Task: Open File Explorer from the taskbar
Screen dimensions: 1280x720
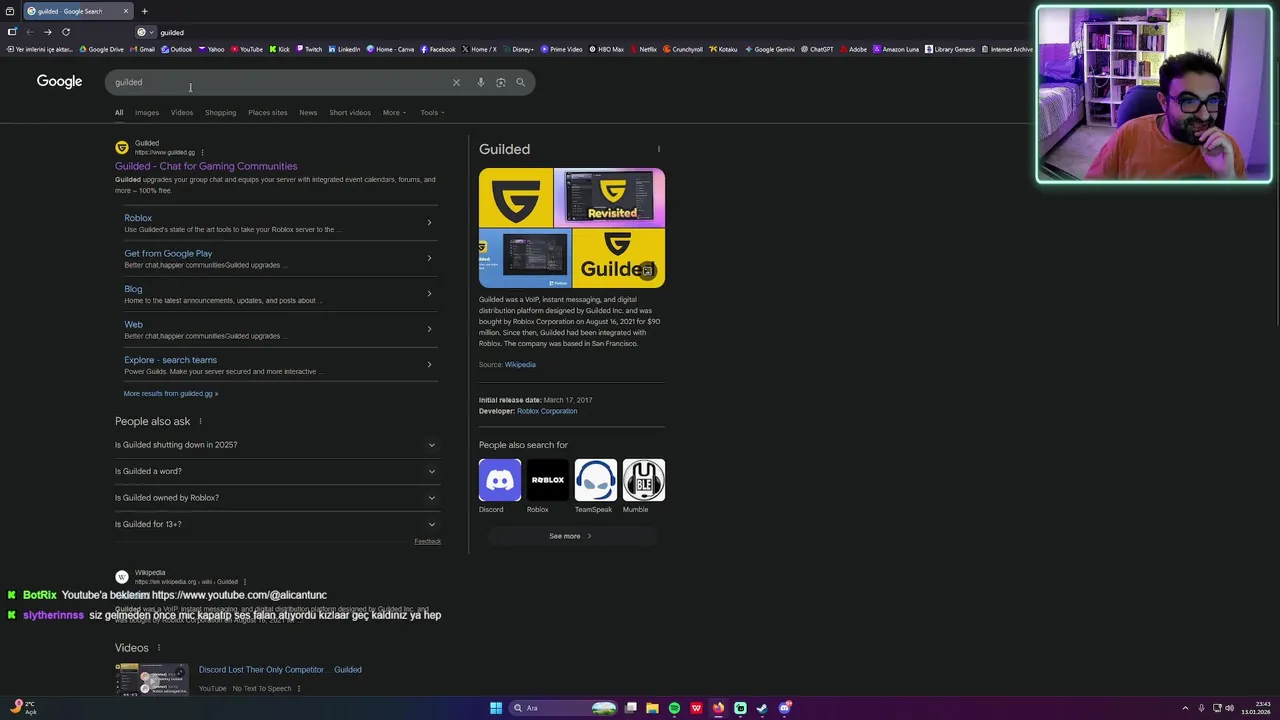Action: (652, 708)
